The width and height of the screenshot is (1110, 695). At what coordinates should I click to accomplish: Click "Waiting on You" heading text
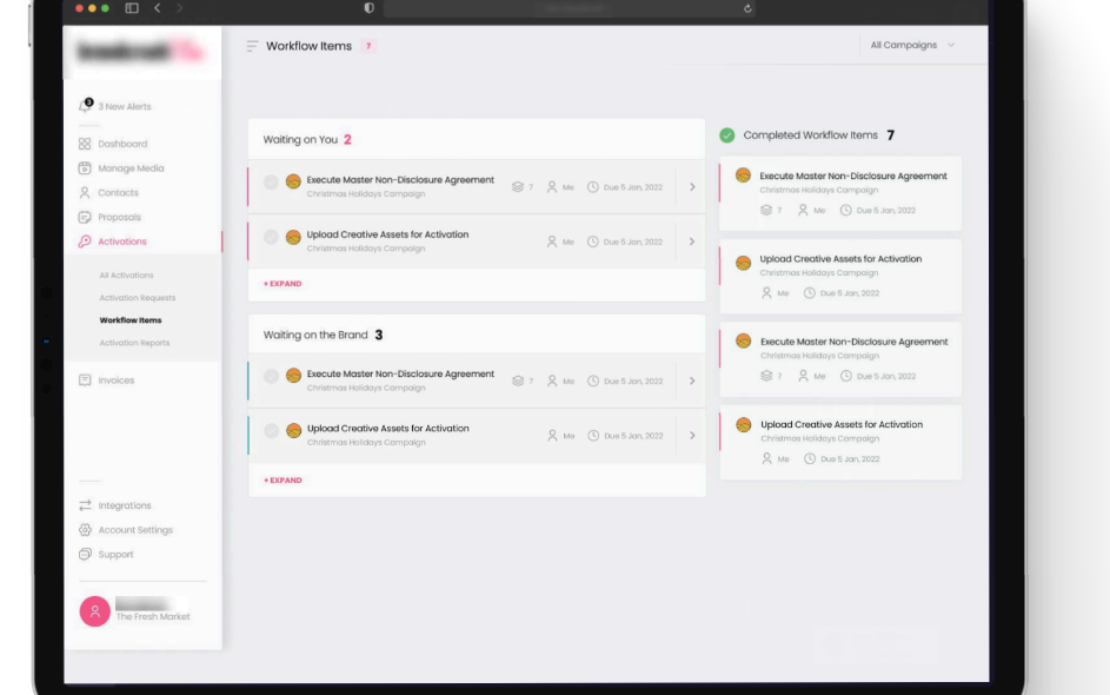click(x=300, y=139)
